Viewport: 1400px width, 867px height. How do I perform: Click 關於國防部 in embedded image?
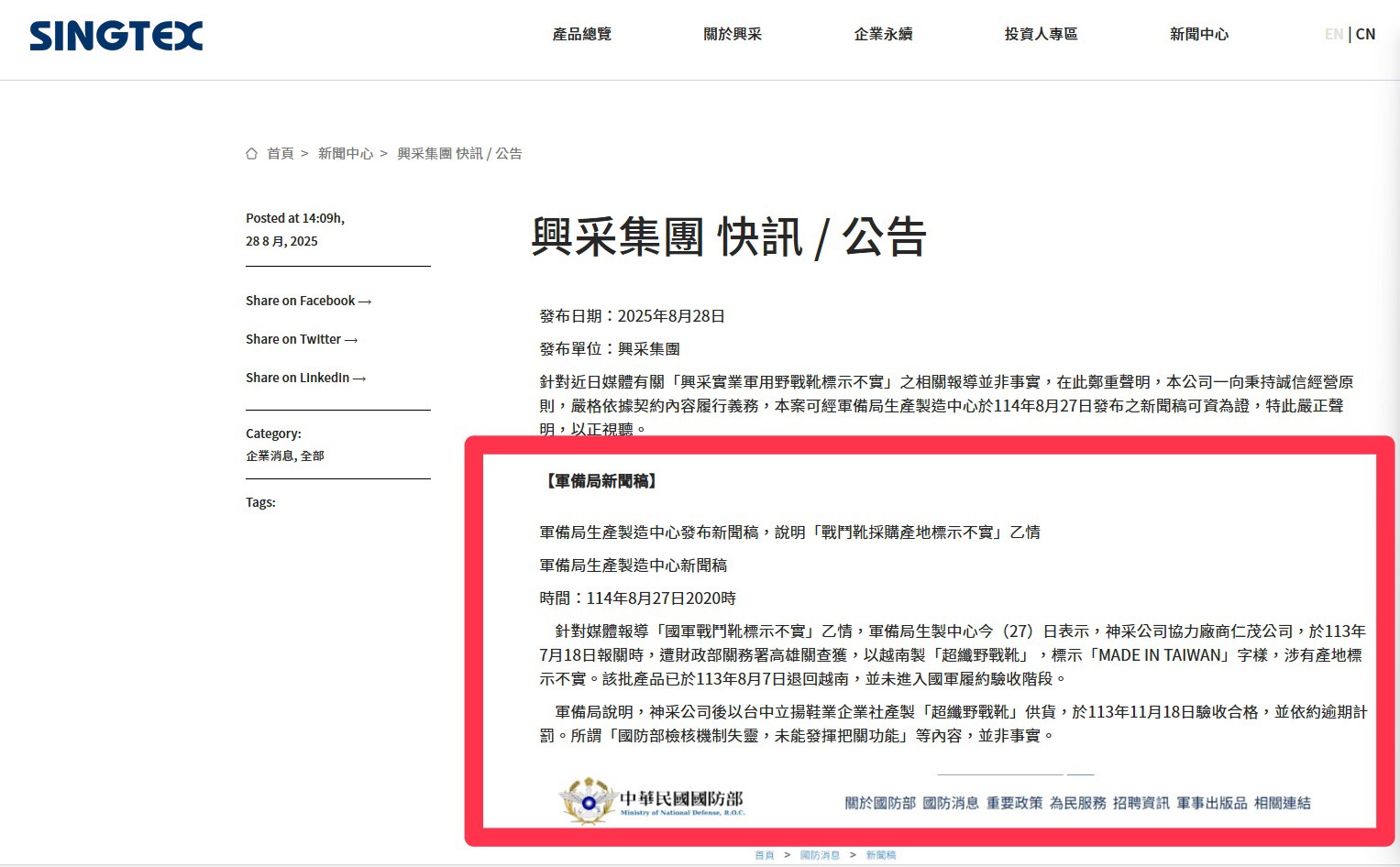tap(880, 803)
